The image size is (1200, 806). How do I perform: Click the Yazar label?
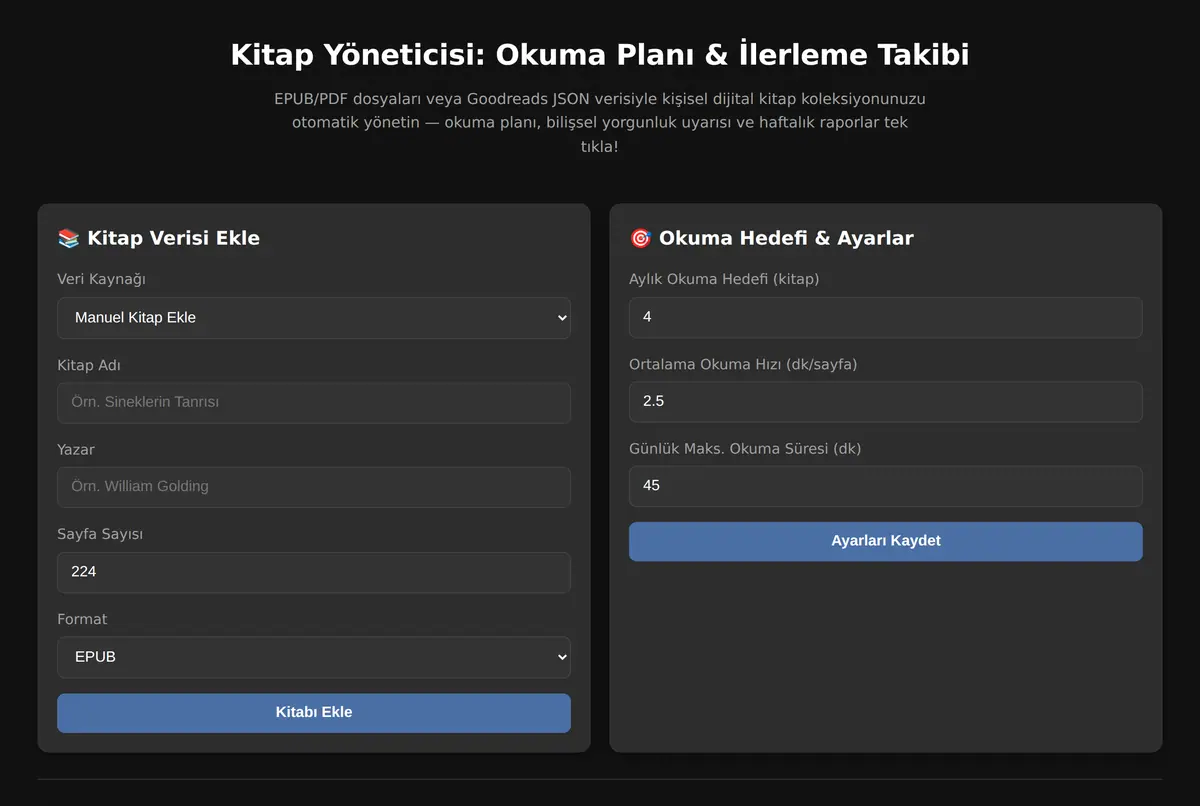click(x=76, y=450)
